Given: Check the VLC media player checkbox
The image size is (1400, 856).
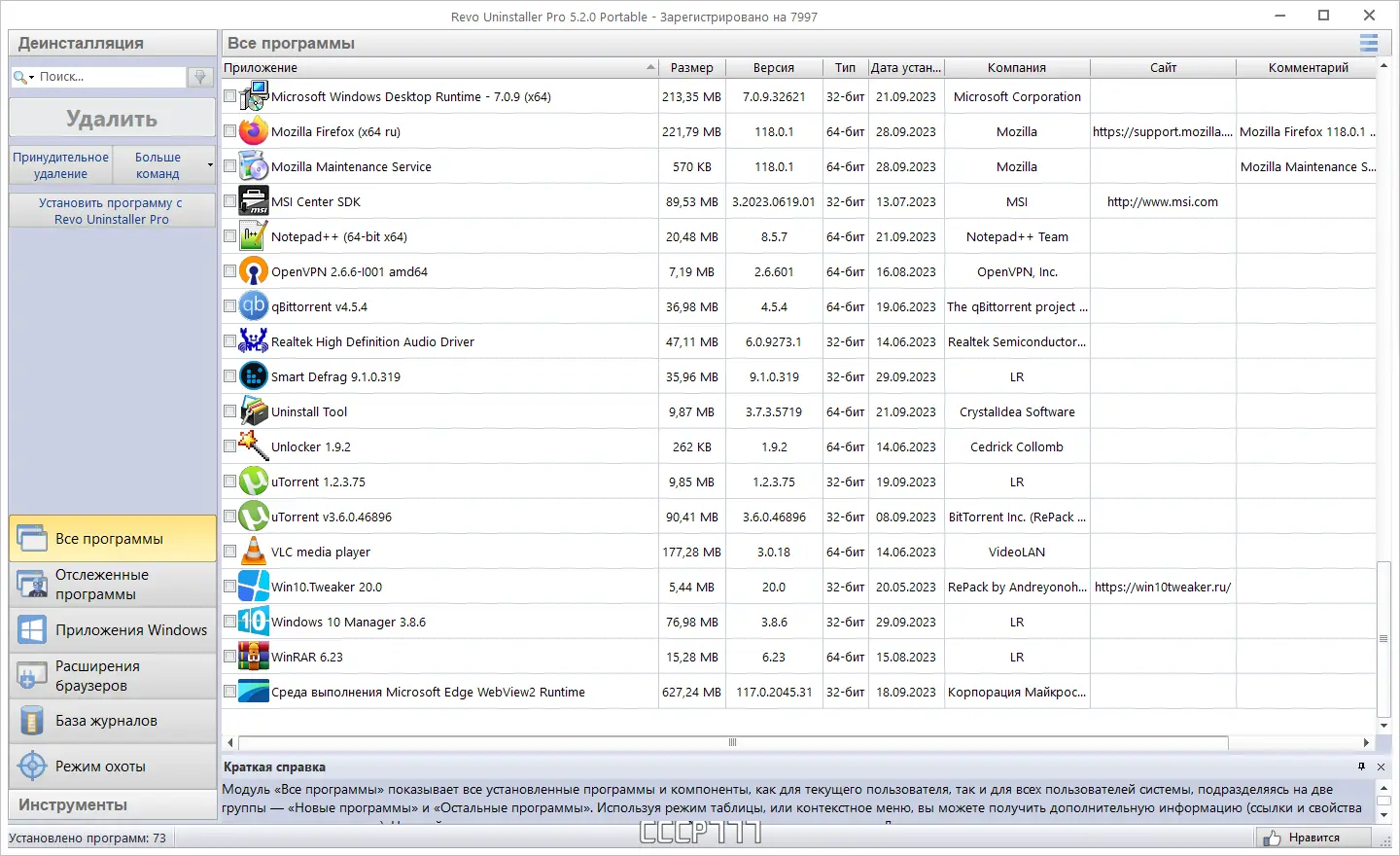Looking at the screenshot, I should point(229,552).
